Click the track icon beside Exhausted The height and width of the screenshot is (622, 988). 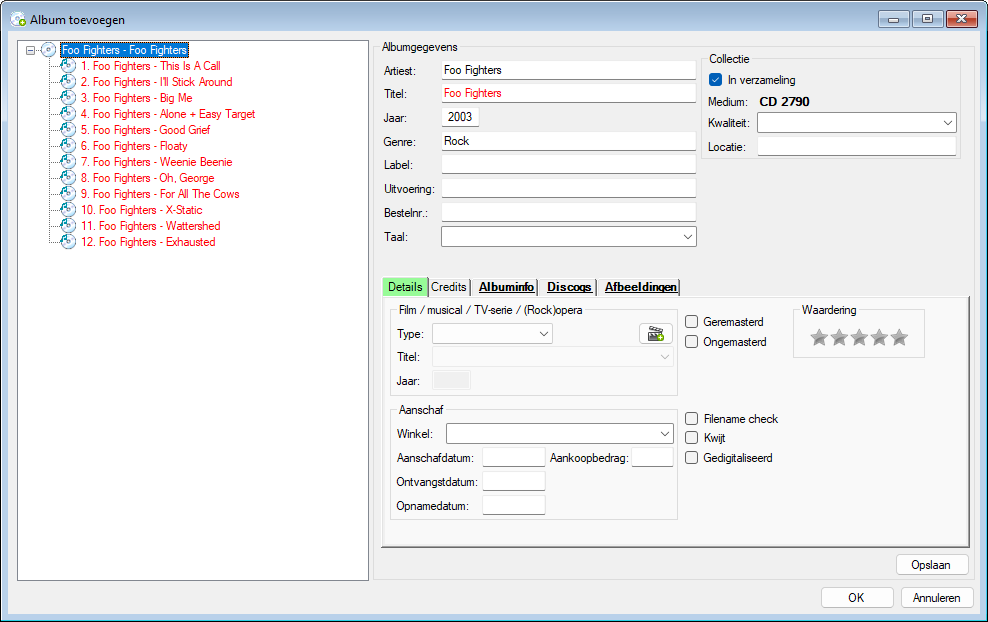(68, 242)
